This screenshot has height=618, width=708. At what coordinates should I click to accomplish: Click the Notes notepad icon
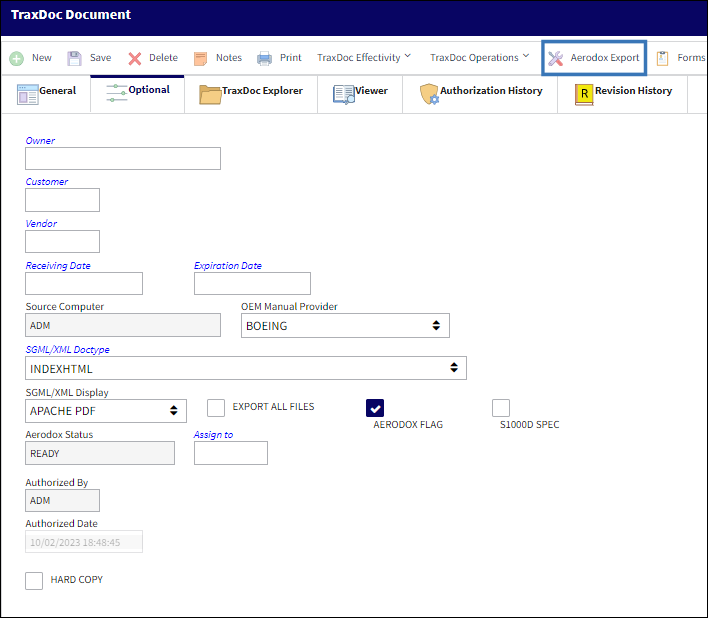pos(200,59)
